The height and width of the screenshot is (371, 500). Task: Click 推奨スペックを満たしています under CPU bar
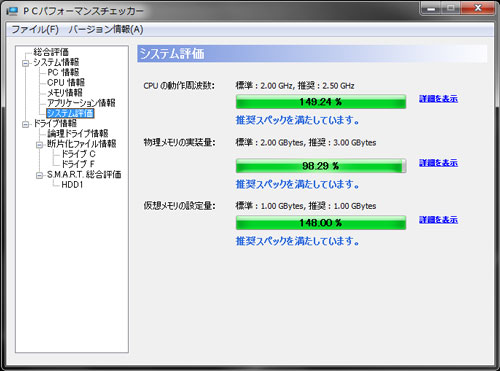pos(298,120)
